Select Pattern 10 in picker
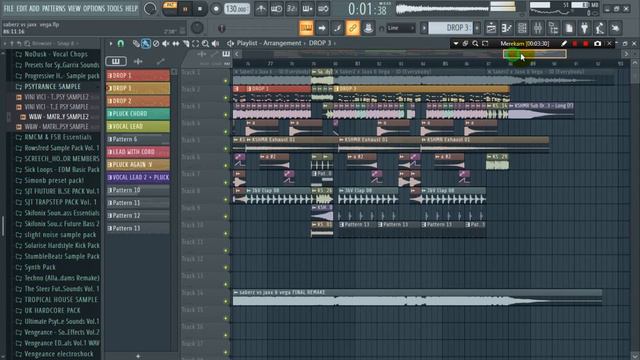Viewport: 640px width, 360px height. [138, 190]
